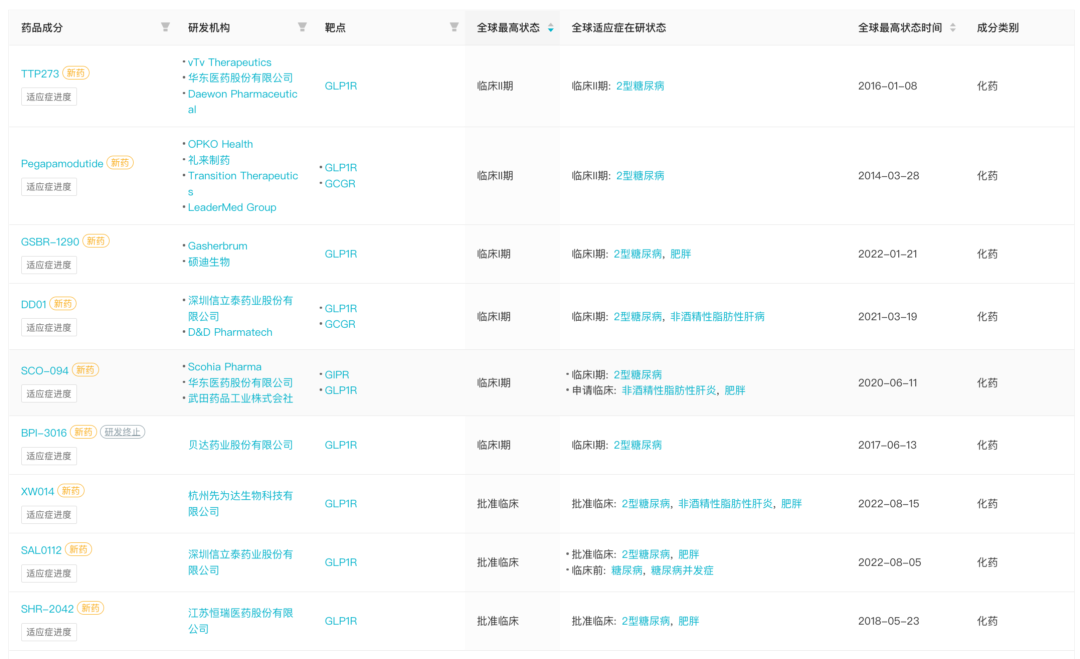Screen dimensions: 1080x659
Task: Click date 2022-08-15 cell
Action: tap(889, 503)
